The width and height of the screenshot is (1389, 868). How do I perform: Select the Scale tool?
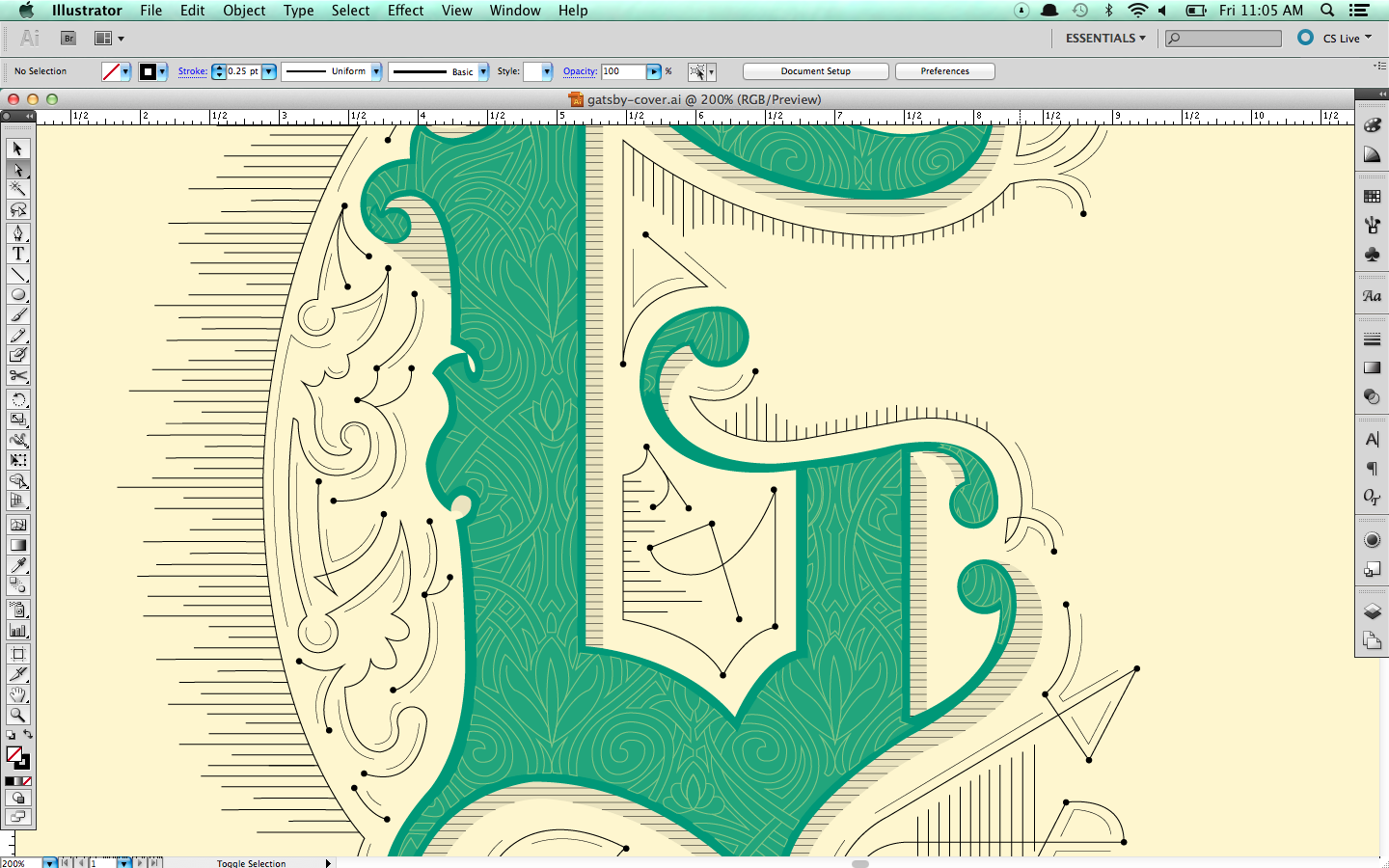pyautogui.click(x=17, y=420)
